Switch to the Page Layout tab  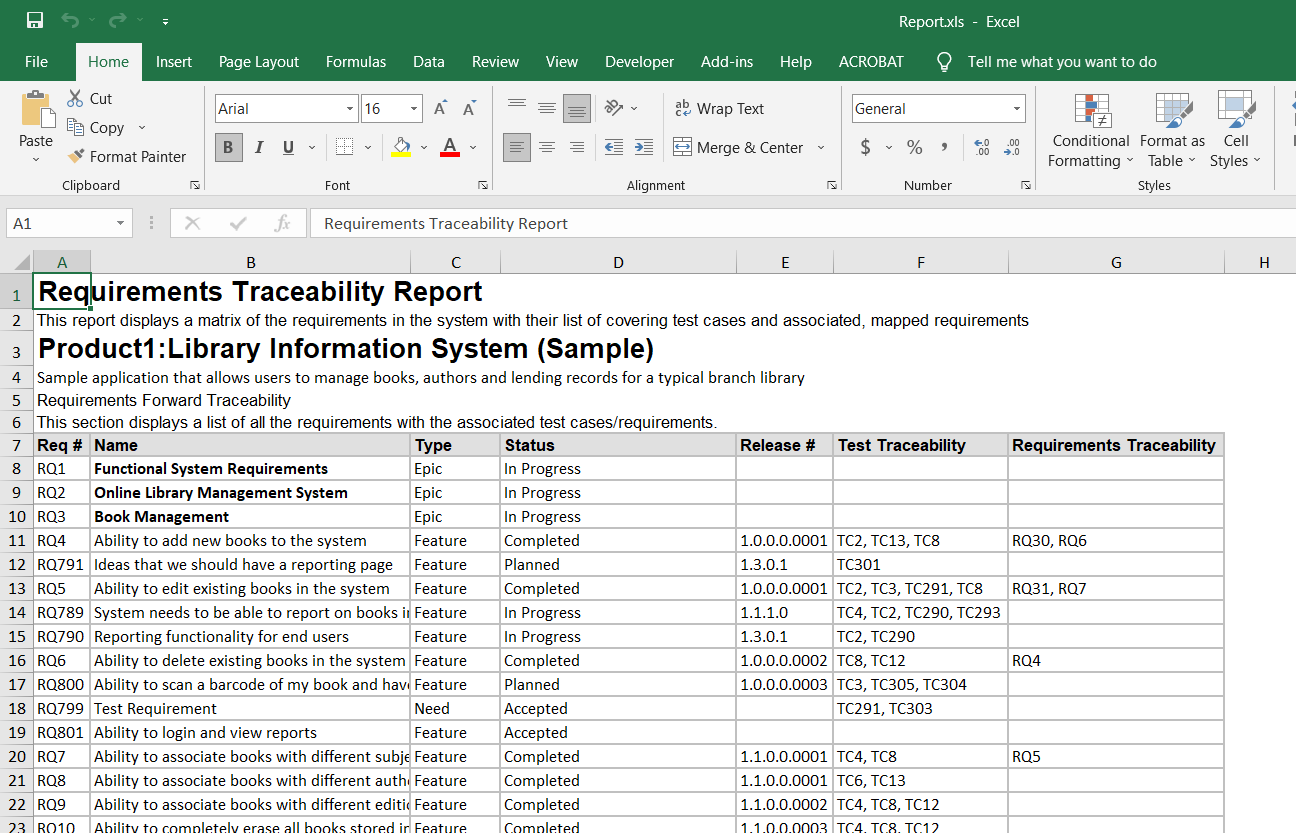[x=258, y=62]
